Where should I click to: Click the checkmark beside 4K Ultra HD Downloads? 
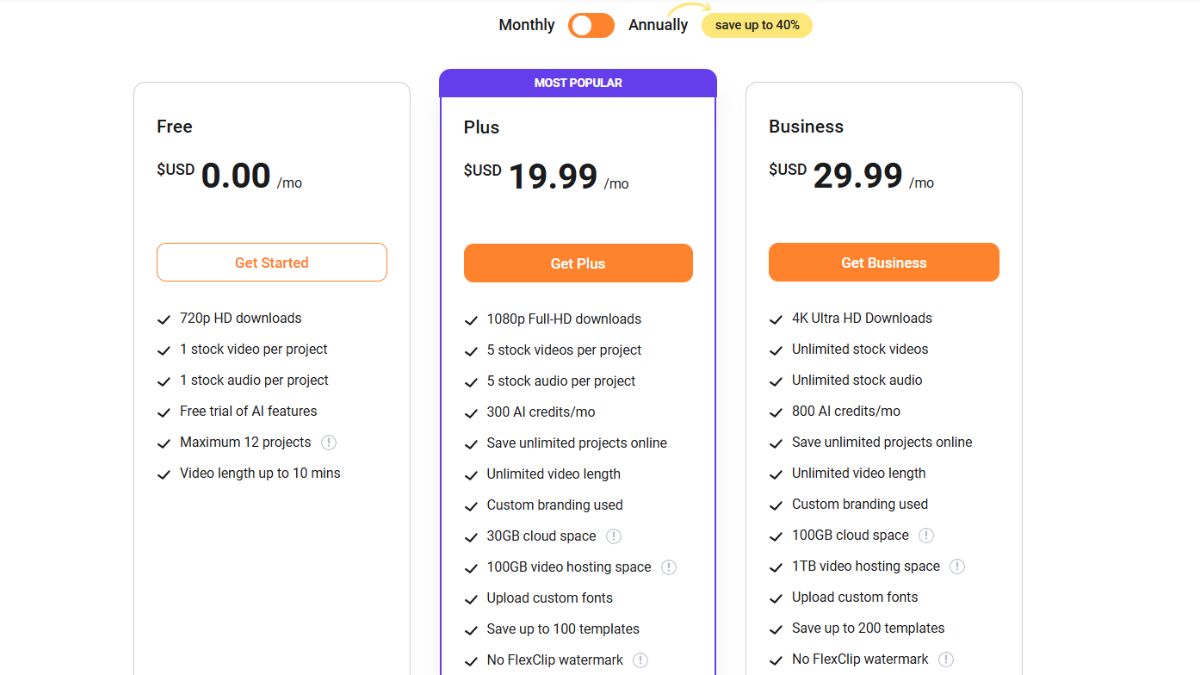point(776,319)
